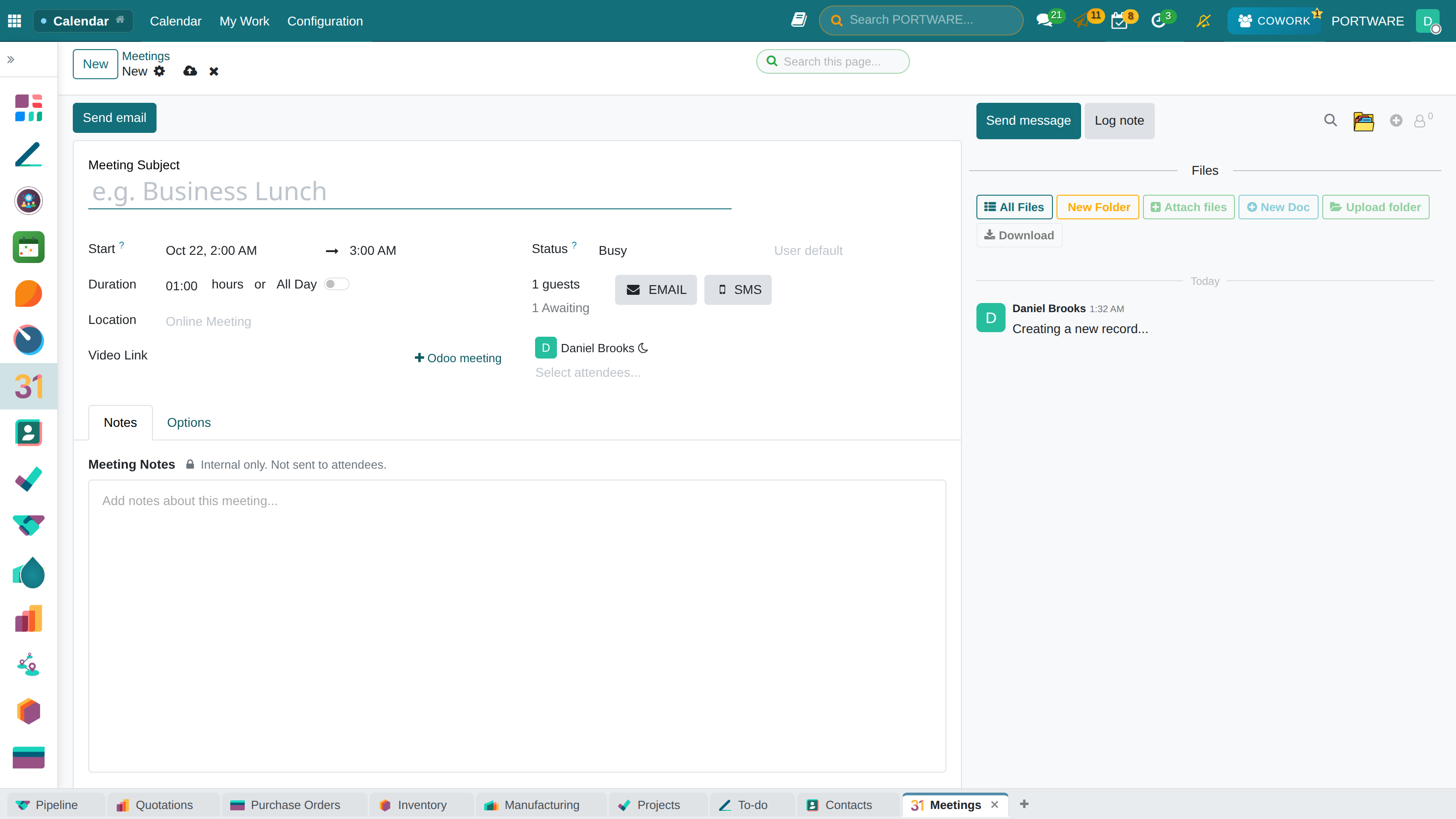Open the Sales bar chart sidebar icon
Screen dimensions: 1456x819
(28, 618)
